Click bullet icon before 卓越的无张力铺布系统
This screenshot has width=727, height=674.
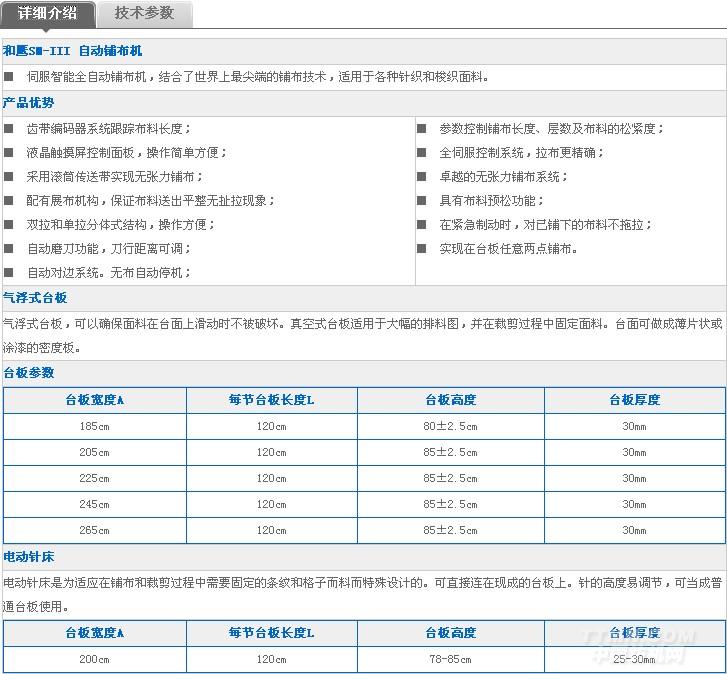click(422, 177)
